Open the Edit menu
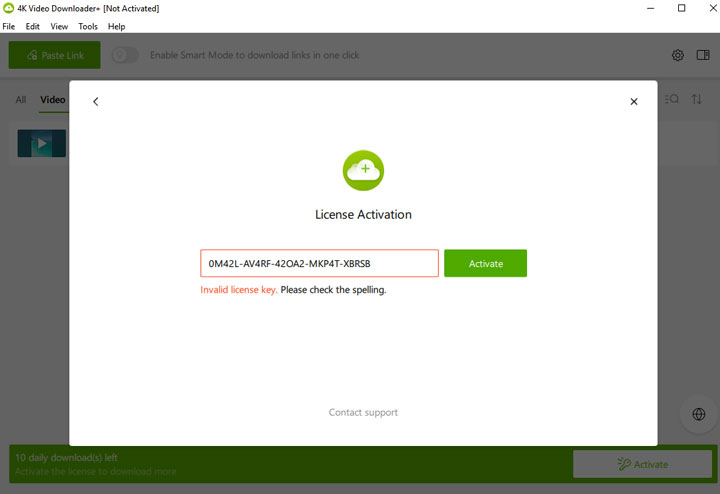The image size is (720, 494). click(x=33, y=27)
